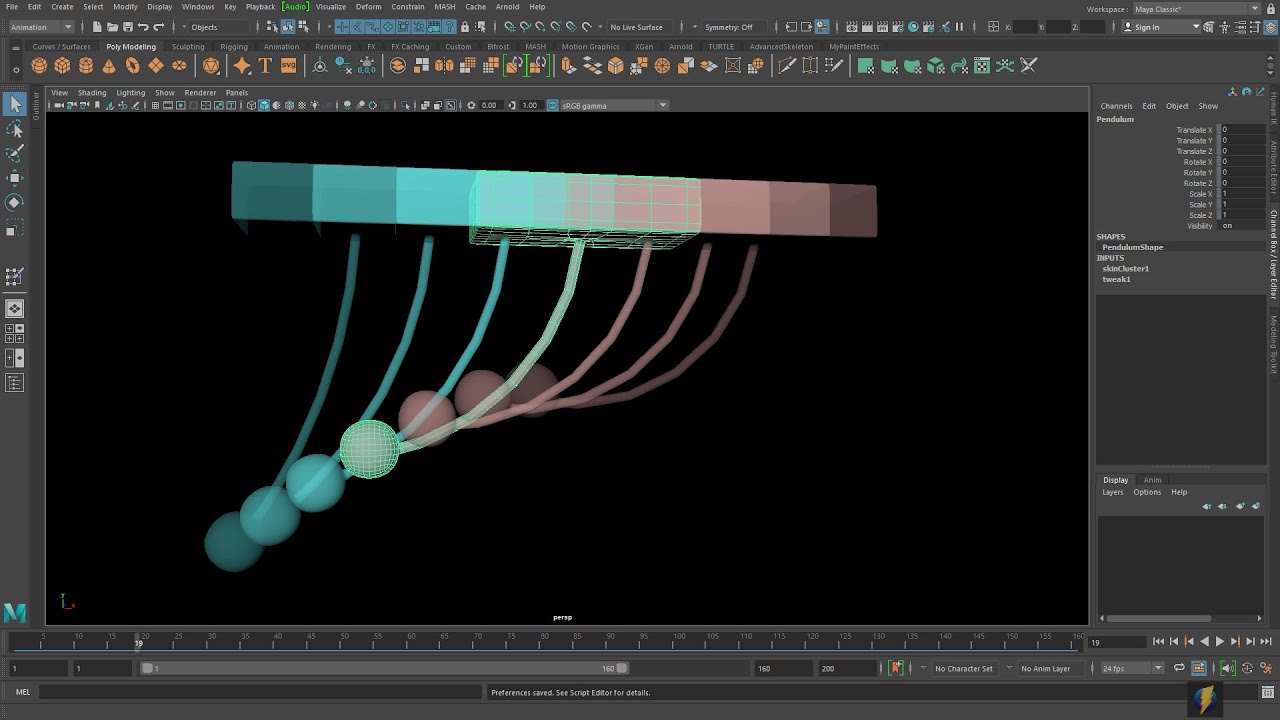Image resolution: width=1280 pixels, height=720 pixels.
Task: Click the Translate X value field
Action: (1242, 130)
